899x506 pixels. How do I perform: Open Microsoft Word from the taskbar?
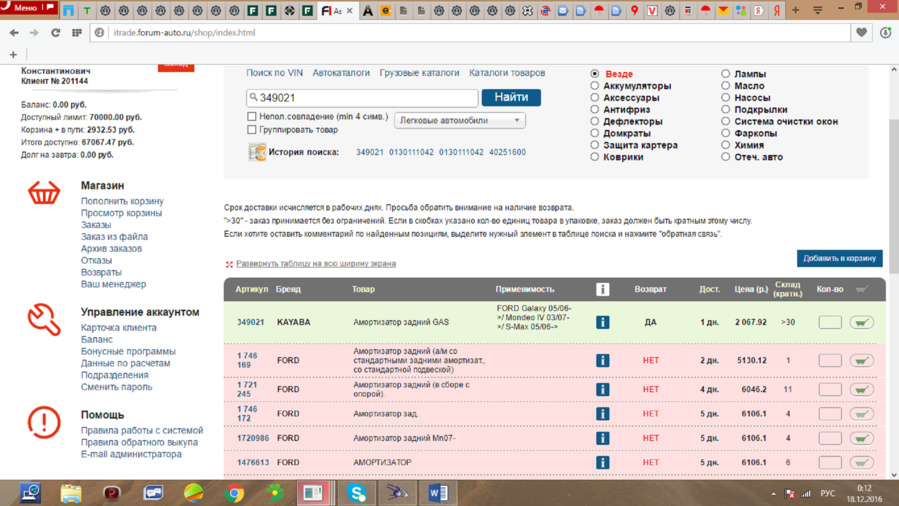pyautogui.click(x=439, y=493)
